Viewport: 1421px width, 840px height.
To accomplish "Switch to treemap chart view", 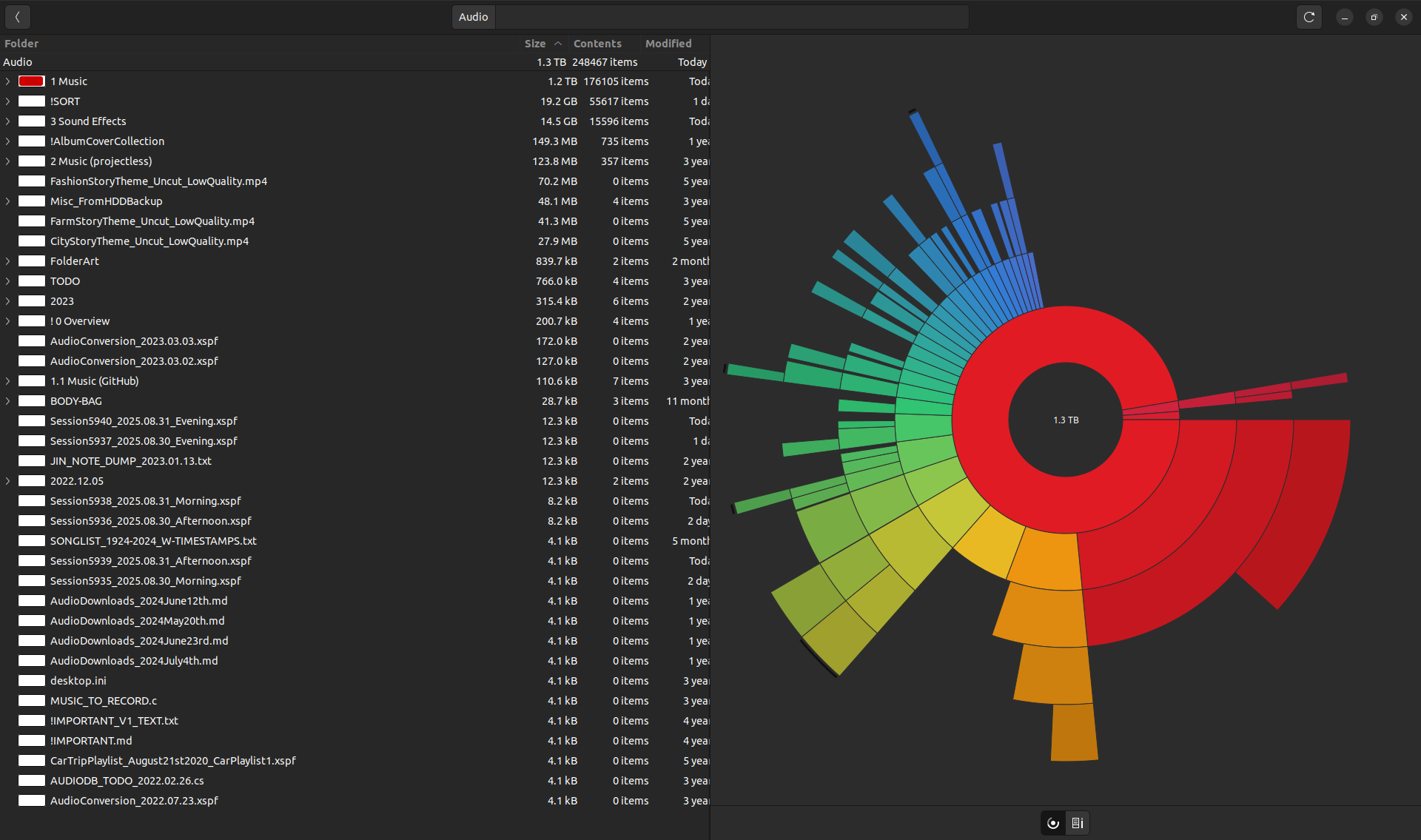I will 1078,823.
